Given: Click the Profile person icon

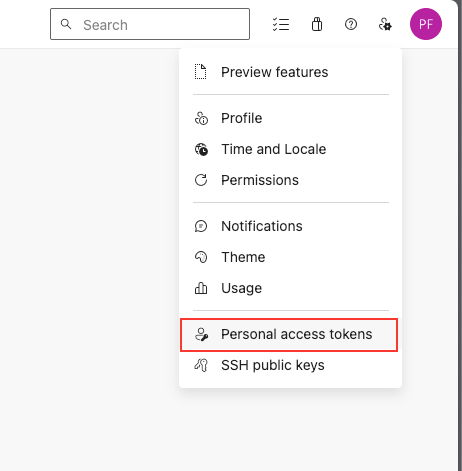Looking at the screenshot, I should pos(201,118).
